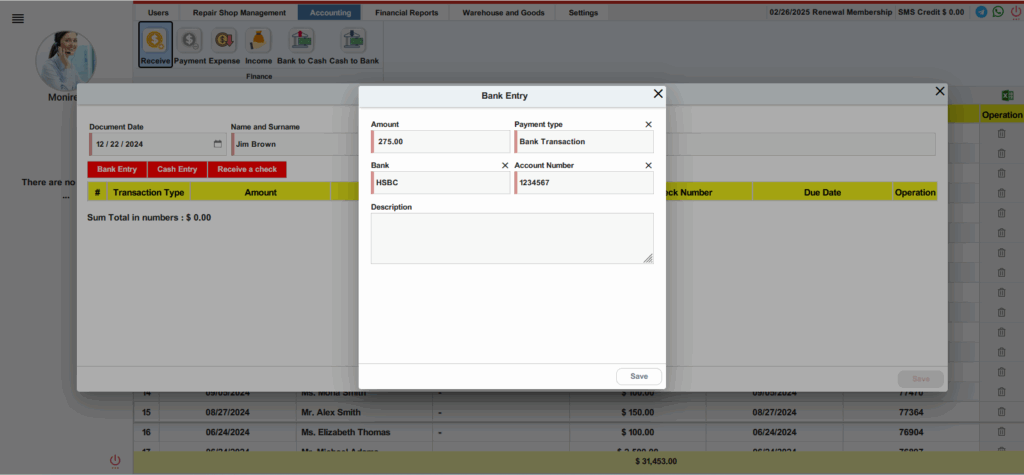This screenshot has height=475, width=1024.
Task: Click Sum Total in numbers text
Action: [x=149, y=218]
